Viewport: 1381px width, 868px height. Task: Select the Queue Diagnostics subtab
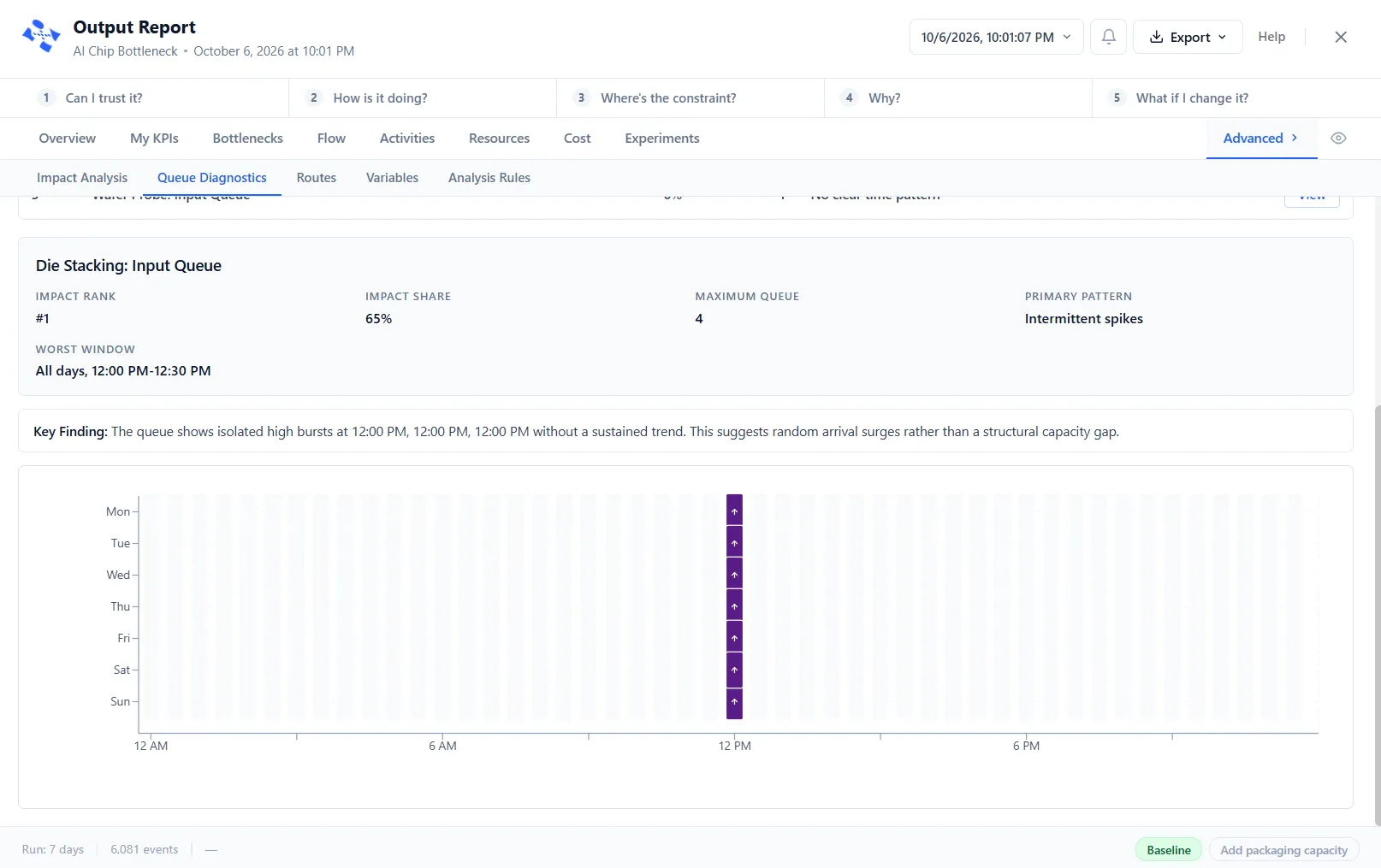click(x=212, y=178)
